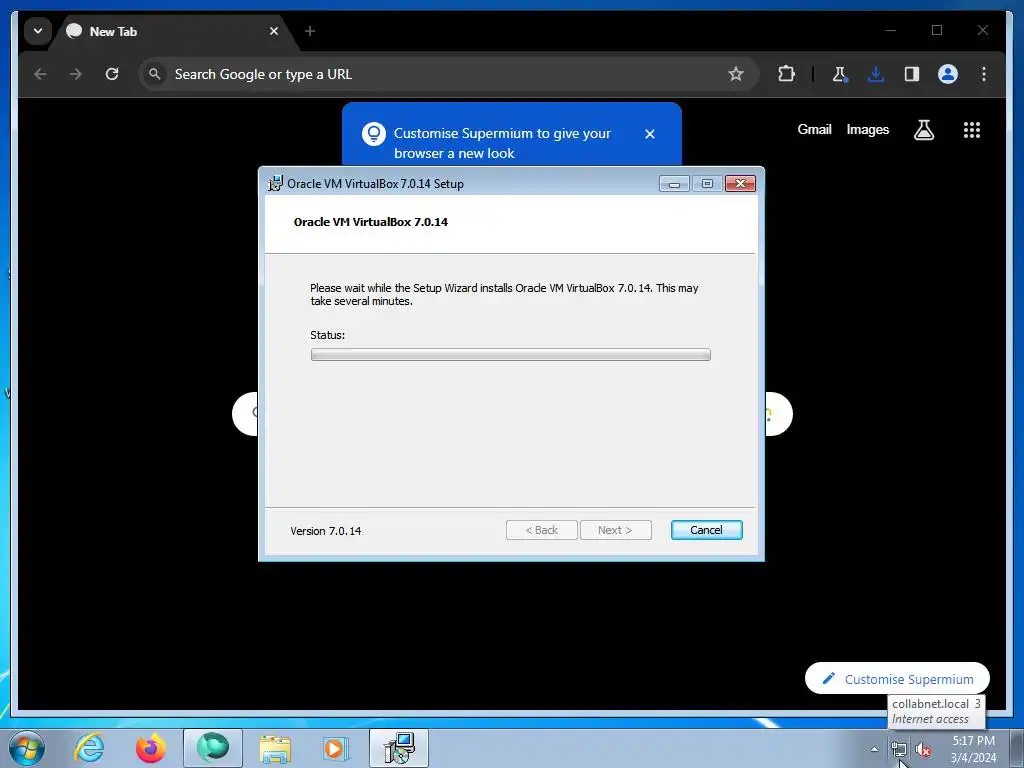Screen dimensions: 1024x768
Task: Go back in the browser
Action: click(40, 74)
